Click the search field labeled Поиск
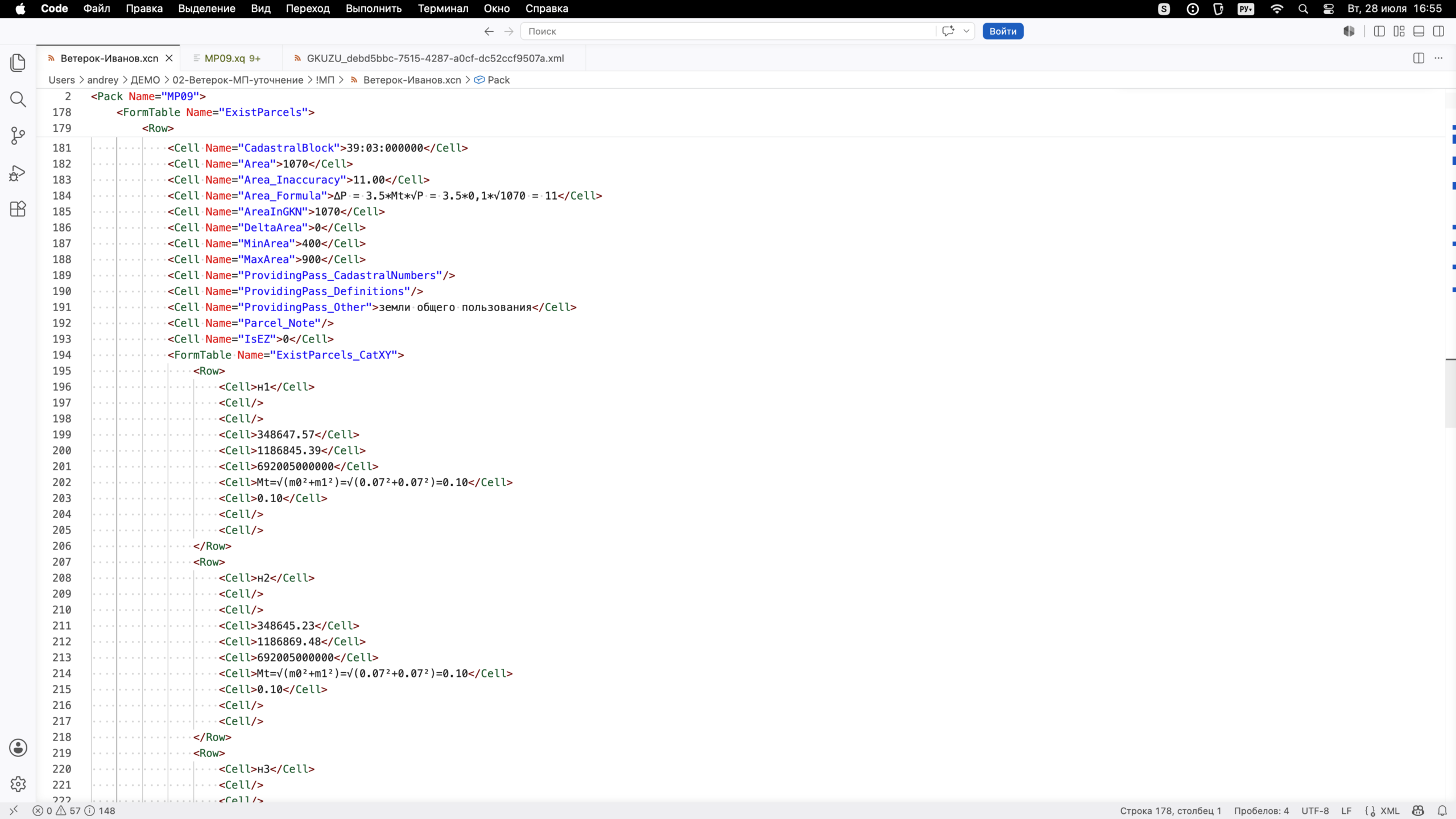The image size is (1456, 819). (728, 31)
